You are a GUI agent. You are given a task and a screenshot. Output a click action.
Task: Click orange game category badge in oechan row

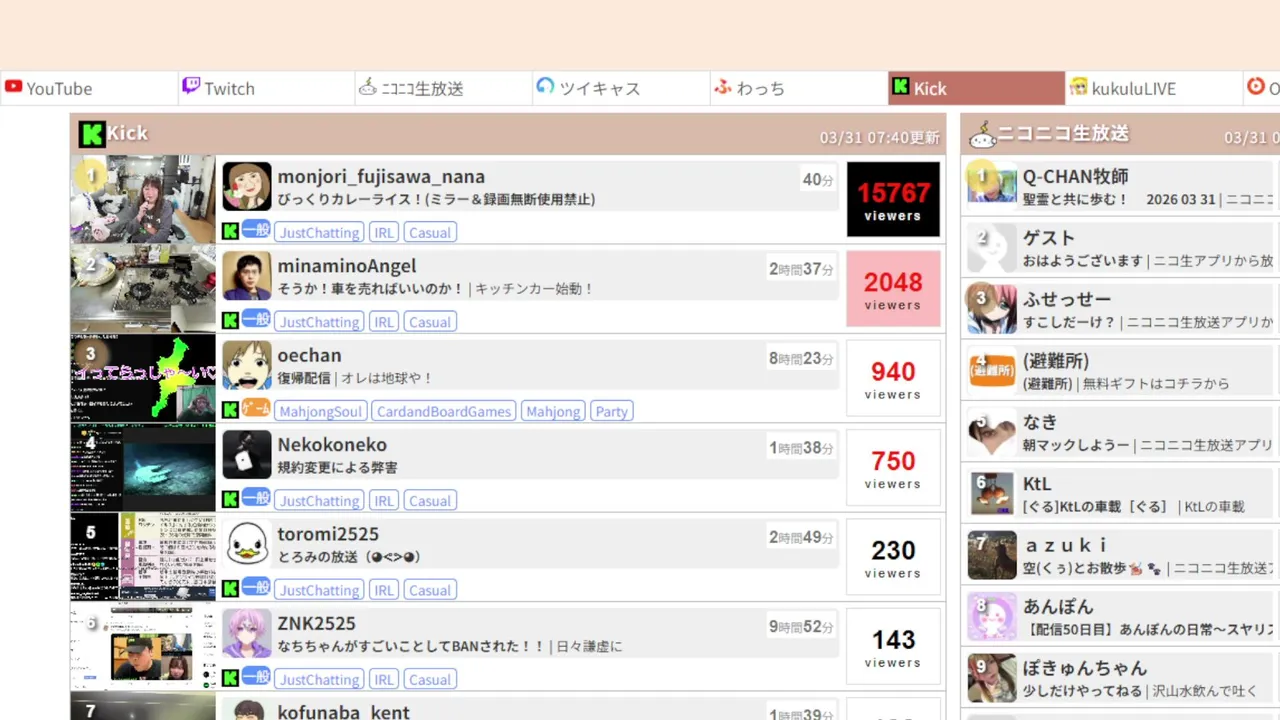(x=256, y=409)
